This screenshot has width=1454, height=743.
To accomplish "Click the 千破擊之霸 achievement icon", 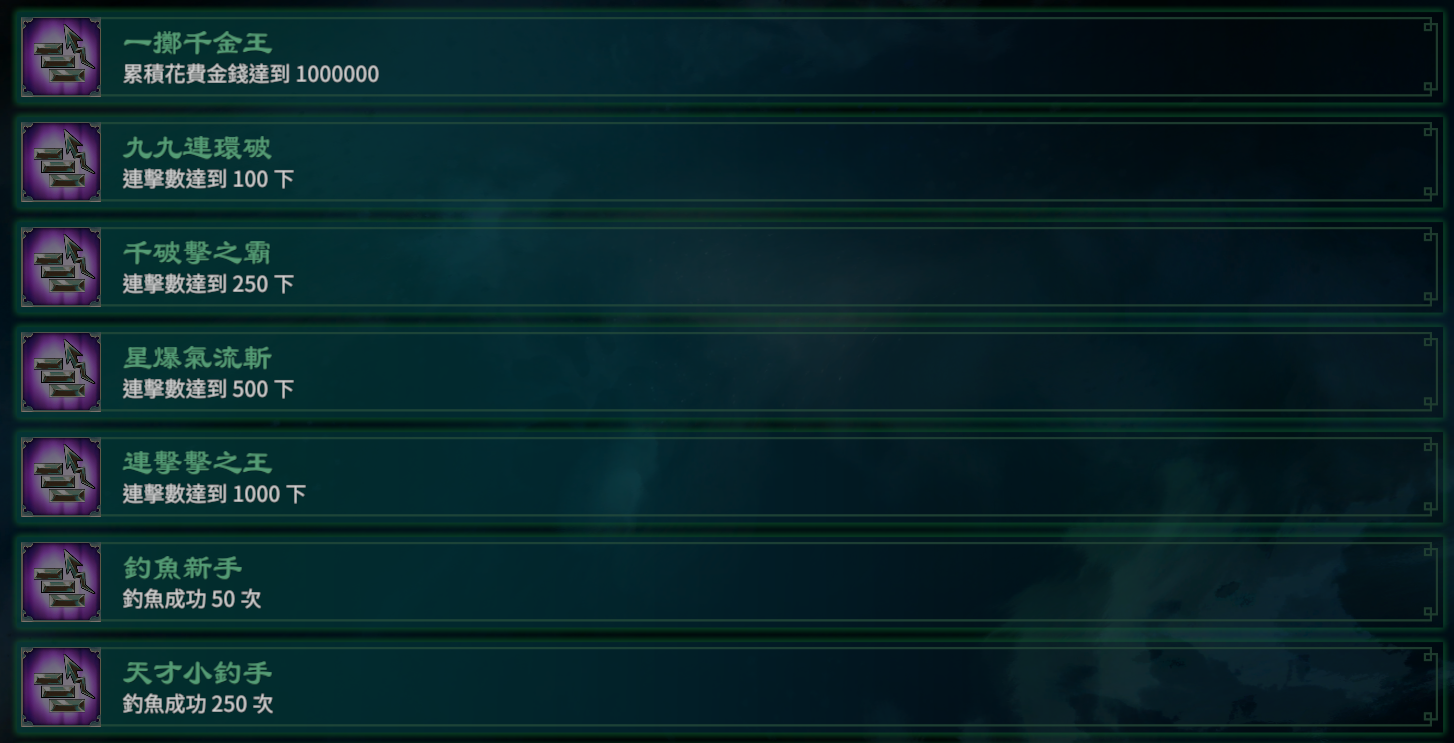I will 61,267.
